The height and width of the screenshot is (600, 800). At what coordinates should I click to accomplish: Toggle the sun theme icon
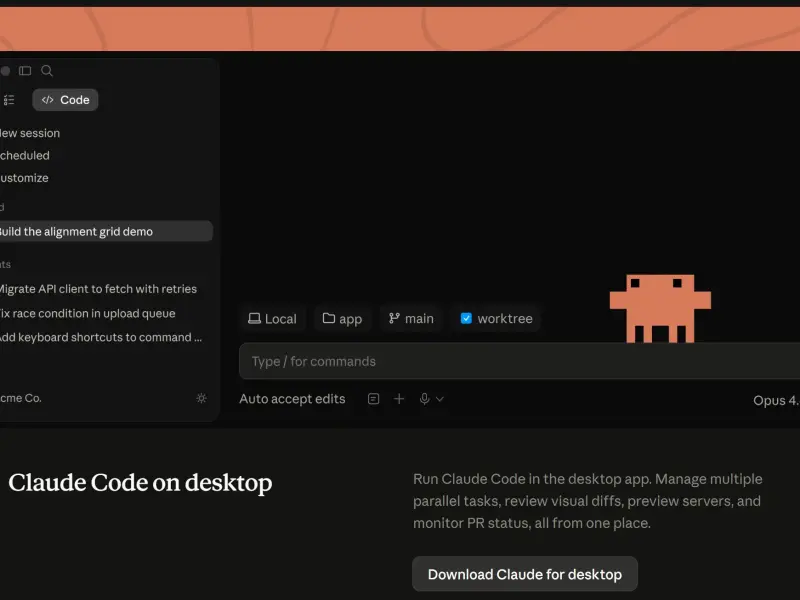(x=202, y=398)
